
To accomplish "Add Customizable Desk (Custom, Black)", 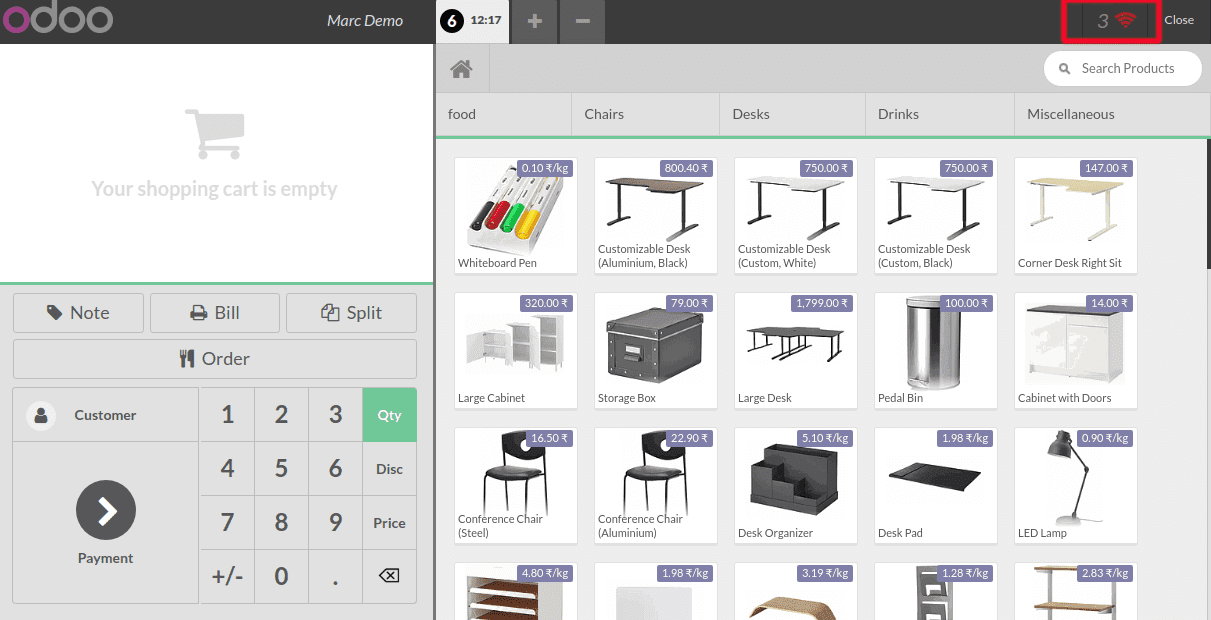I will point(936,215).
